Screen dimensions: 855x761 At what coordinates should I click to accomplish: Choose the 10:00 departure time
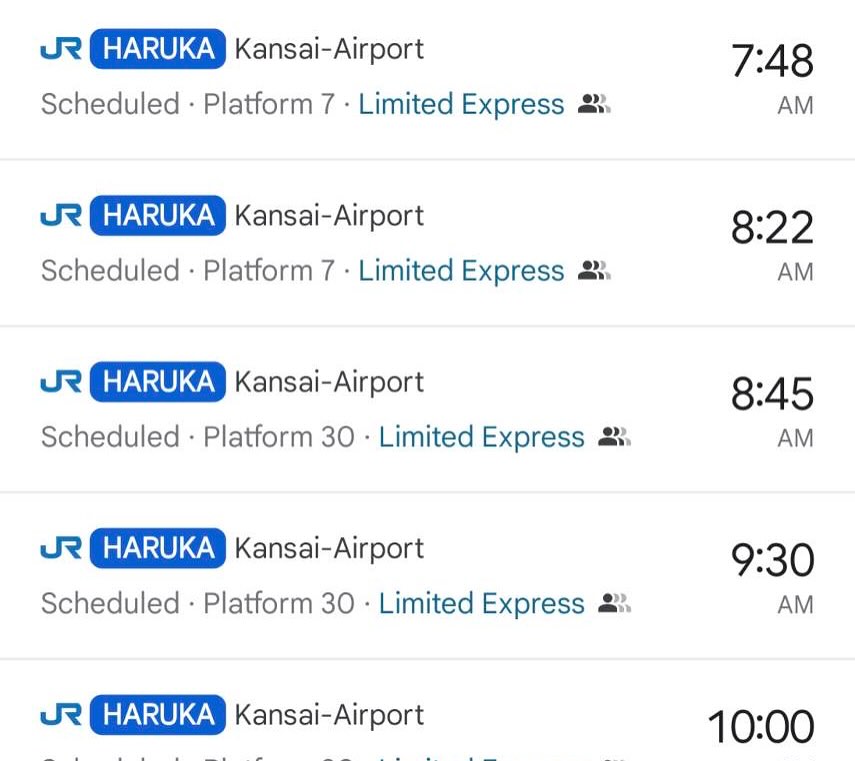coord(761,727)
